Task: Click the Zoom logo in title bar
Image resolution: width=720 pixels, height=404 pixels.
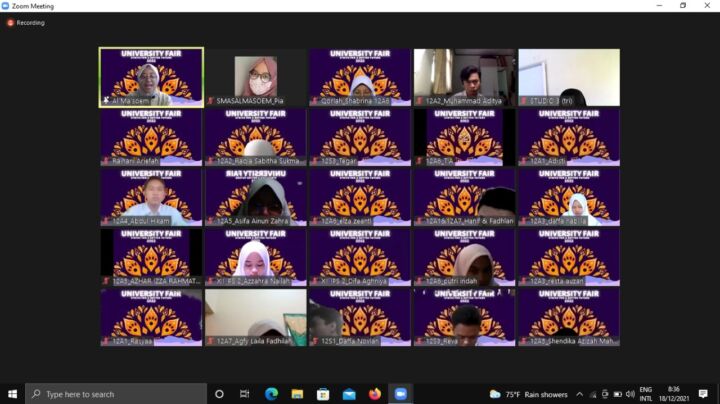Action: 7,6
